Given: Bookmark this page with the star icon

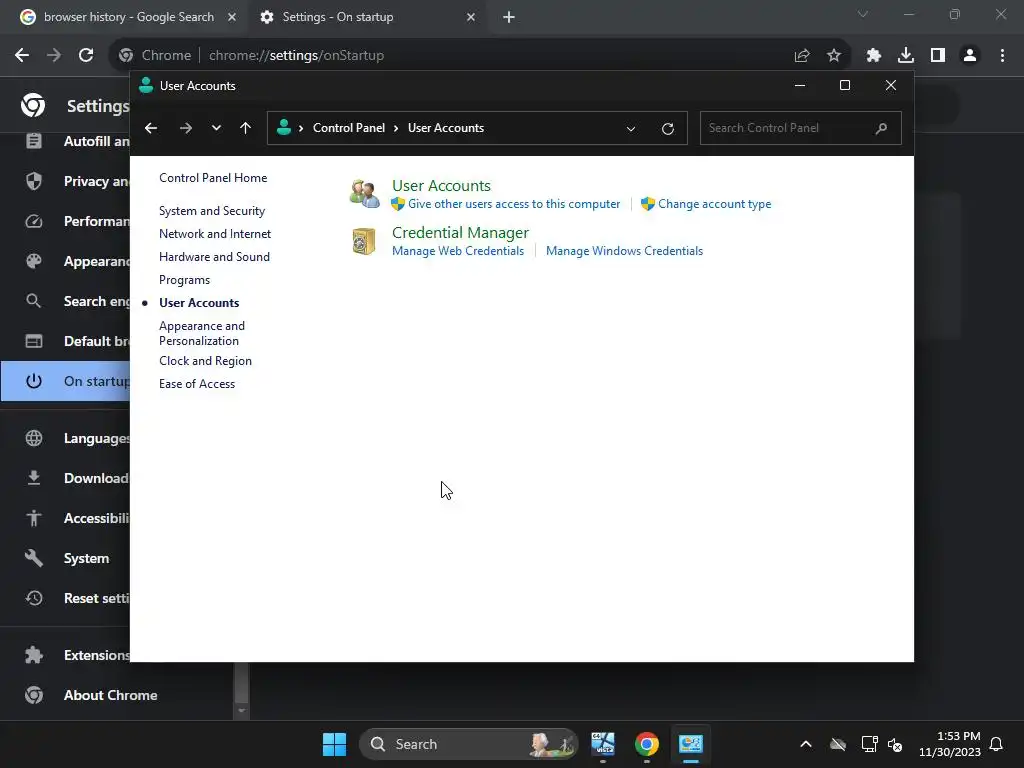Looking at the screenshot, I should 834,56.
